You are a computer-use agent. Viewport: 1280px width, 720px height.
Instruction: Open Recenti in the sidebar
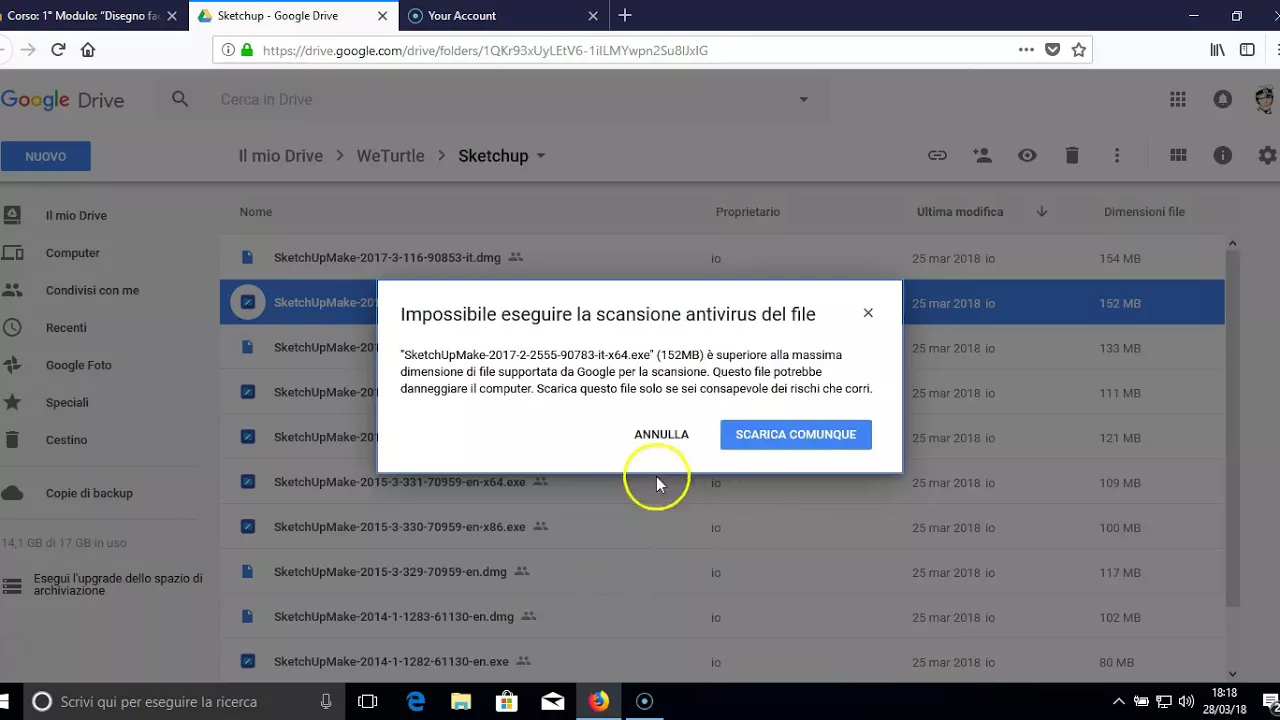click(66, 327)
